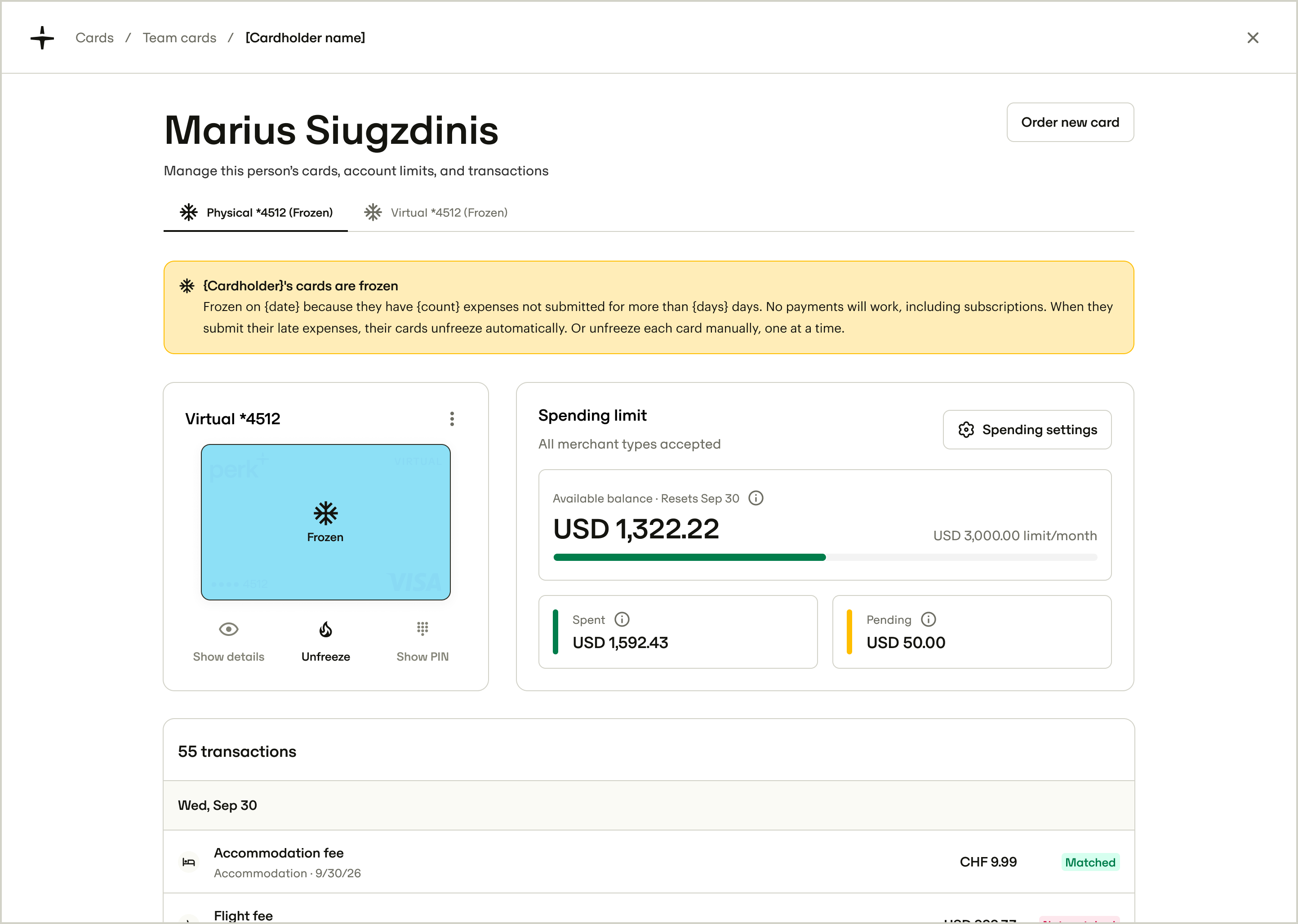
Task: Go to Team cards breadcrumb
Action: [179, 38]
